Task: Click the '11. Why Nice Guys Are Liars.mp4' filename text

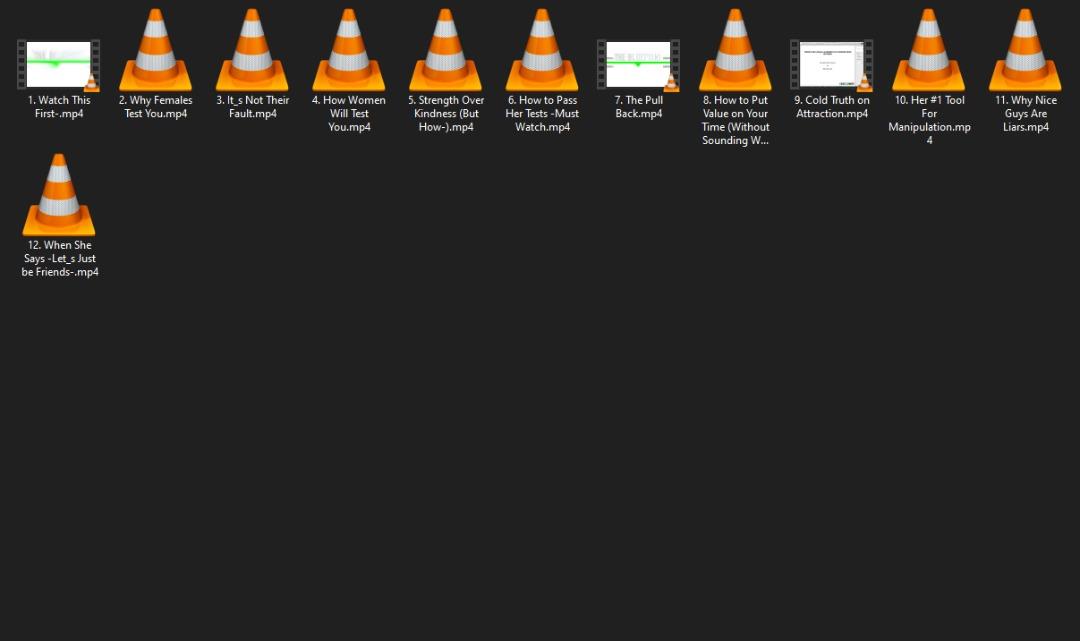Action: pyautogui.click(x=1025, y=114)
